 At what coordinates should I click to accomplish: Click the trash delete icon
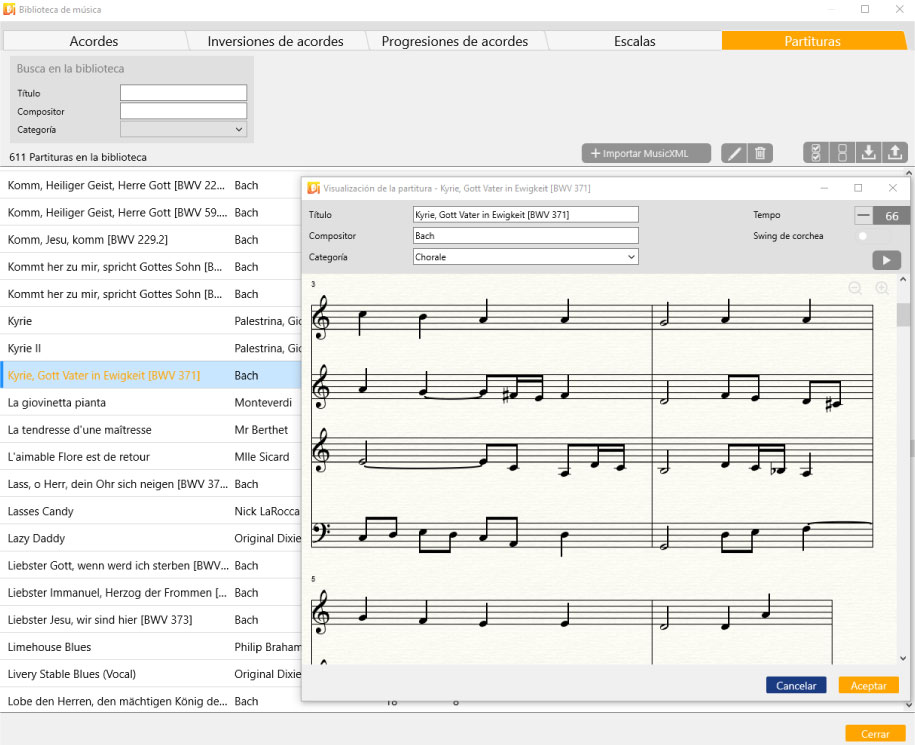(x=760, y=153)
